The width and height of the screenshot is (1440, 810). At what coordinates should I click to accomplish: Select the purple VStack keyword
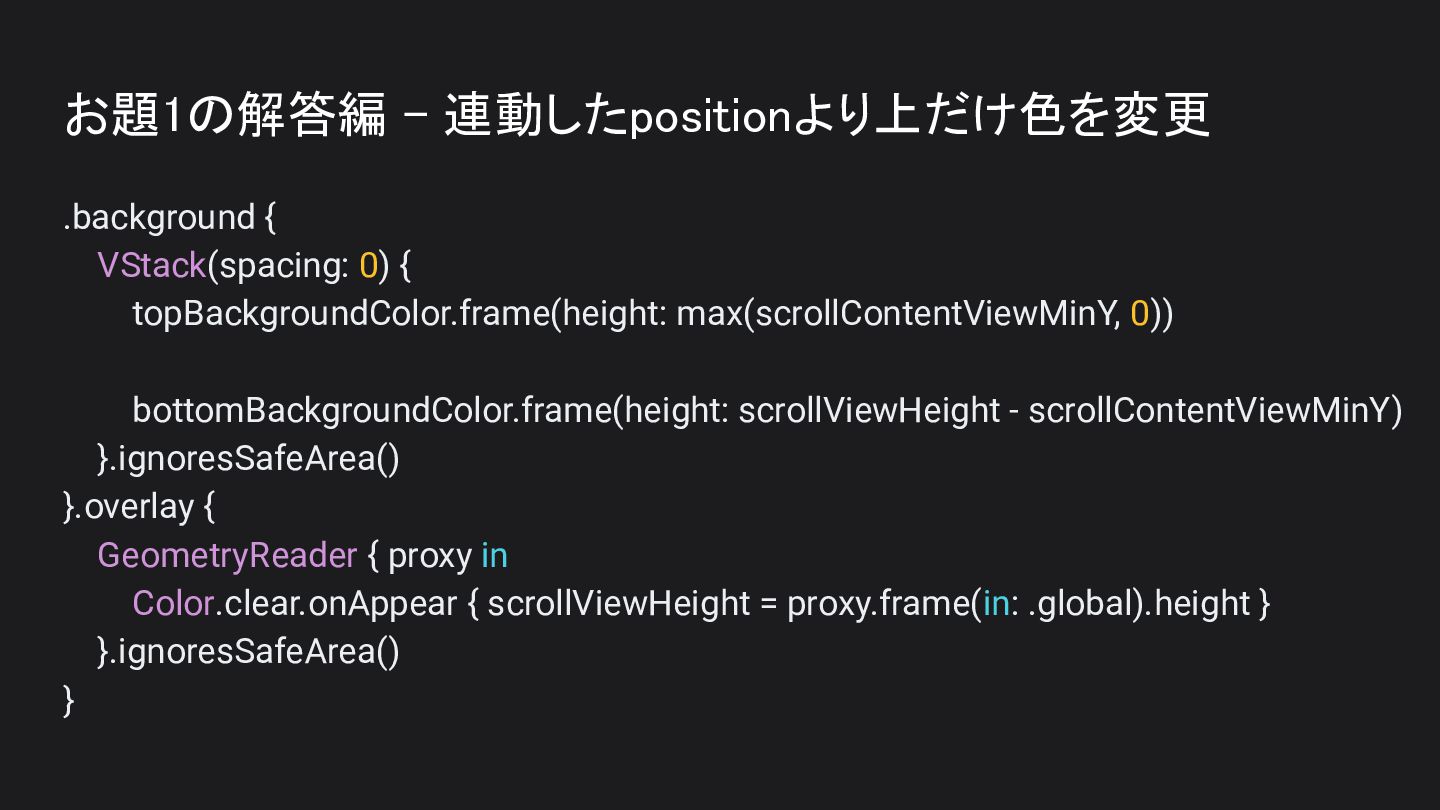(152, 265)
